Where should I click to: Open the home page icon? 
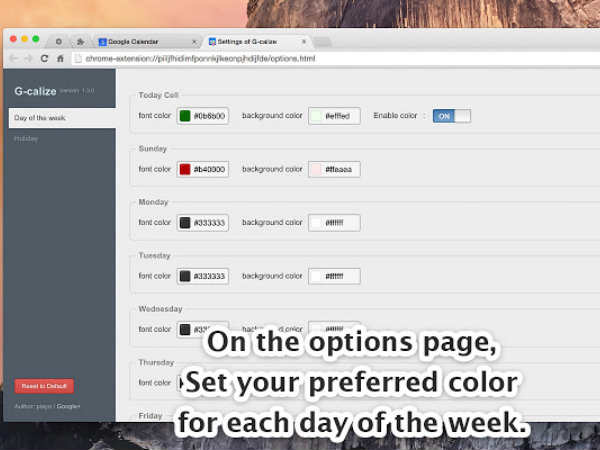(x=60, y=59)
